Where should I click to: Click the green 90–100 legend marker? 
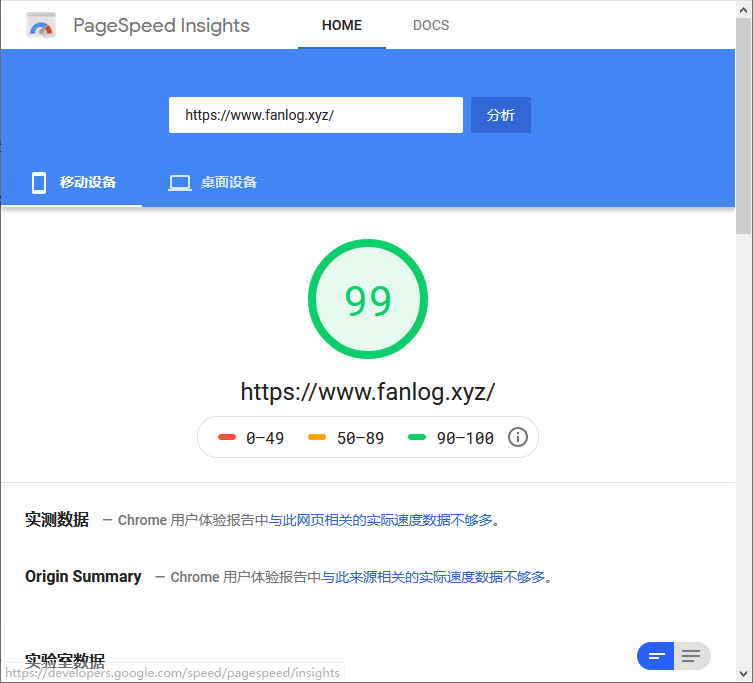[x=417, y=437]
